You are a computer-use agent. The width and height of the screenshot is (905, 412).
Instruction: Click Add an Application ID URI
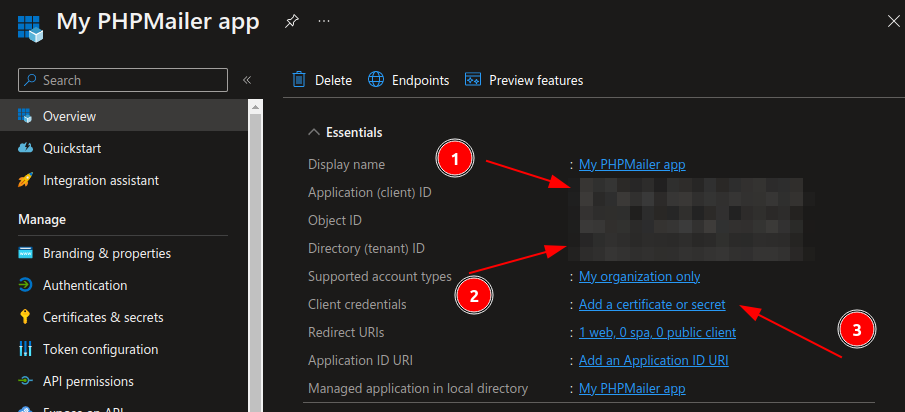[653, 361]
